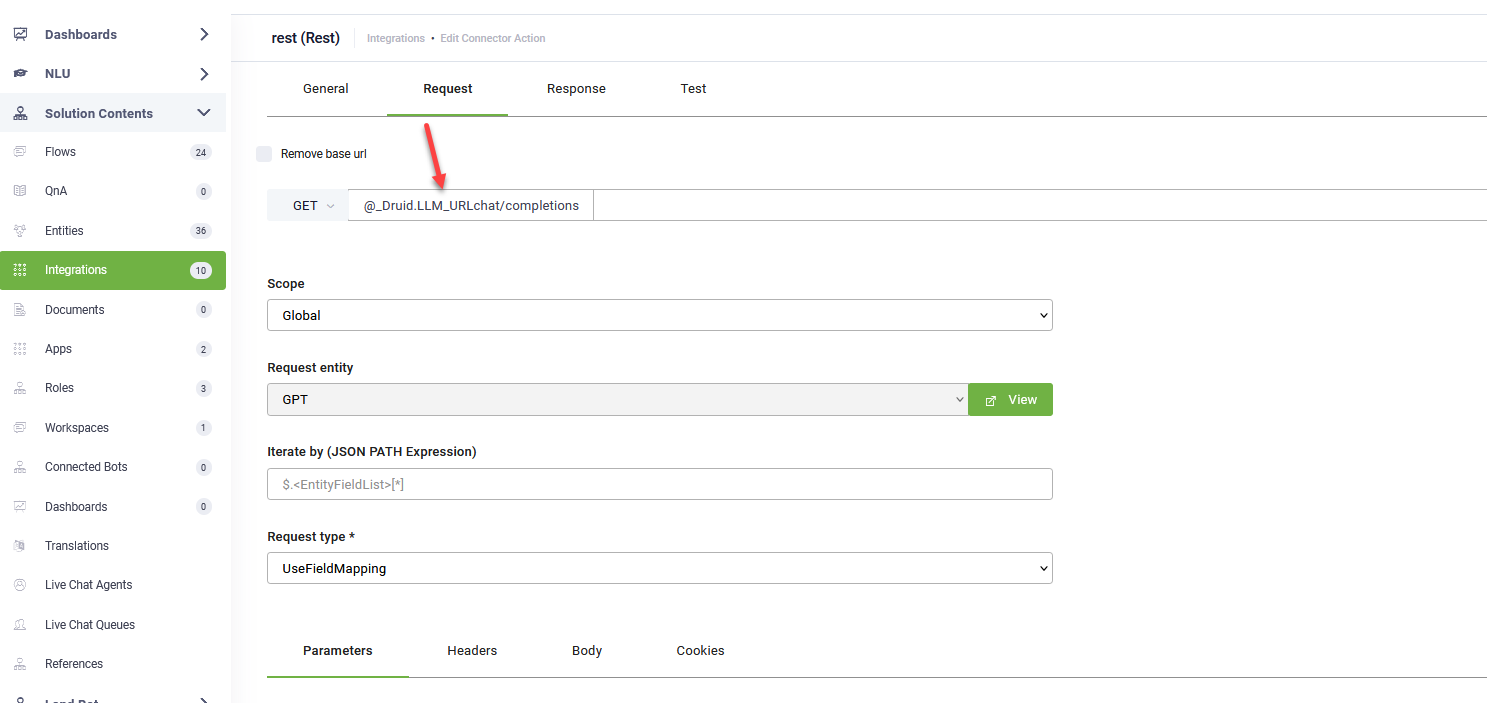Show the Cookies sub-tab
Screen dimensions: 1487x703
[700, 651]
